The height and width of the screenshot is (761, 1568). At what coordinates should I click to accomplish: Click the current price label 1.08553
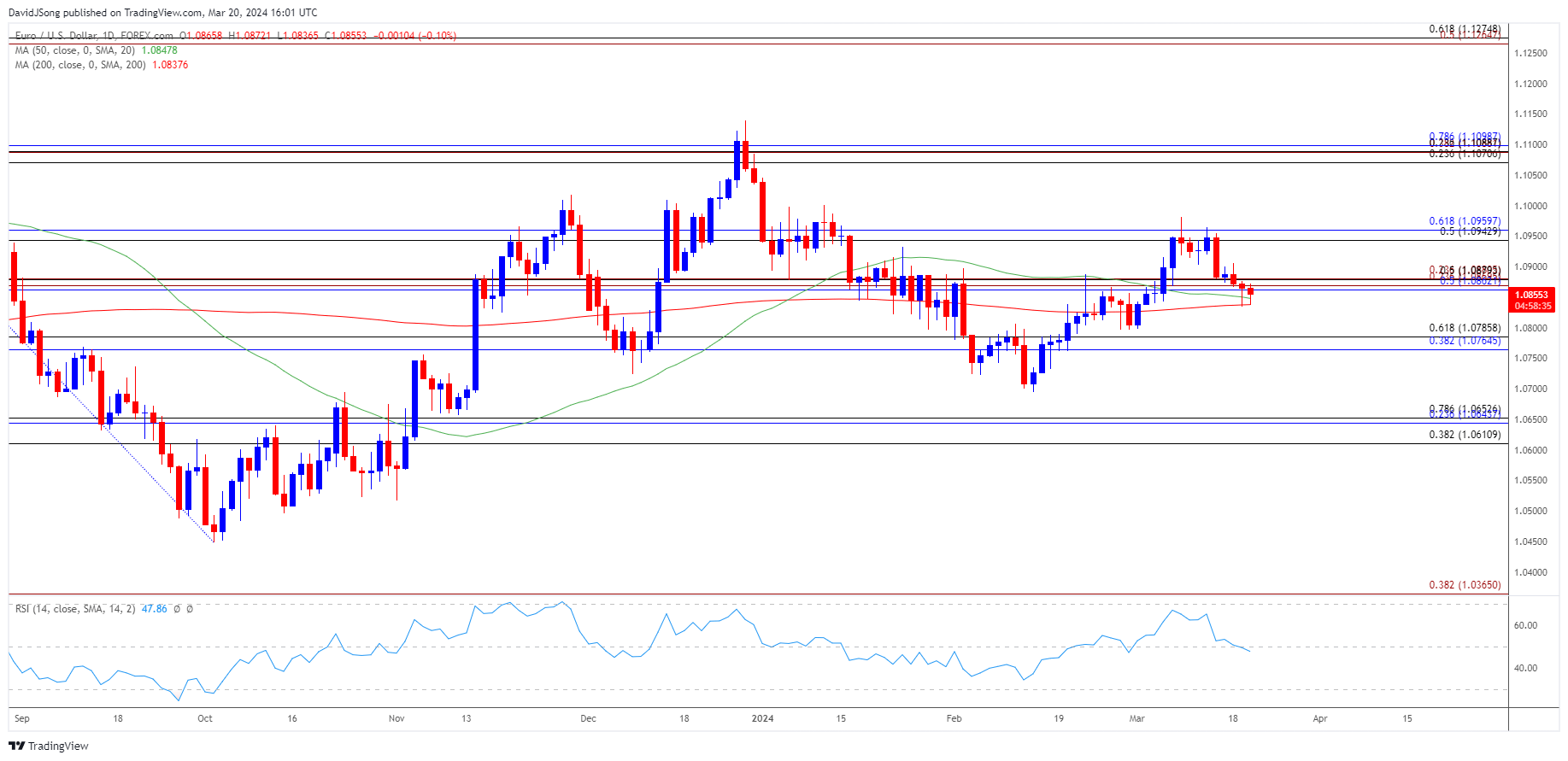[1533, 296]
